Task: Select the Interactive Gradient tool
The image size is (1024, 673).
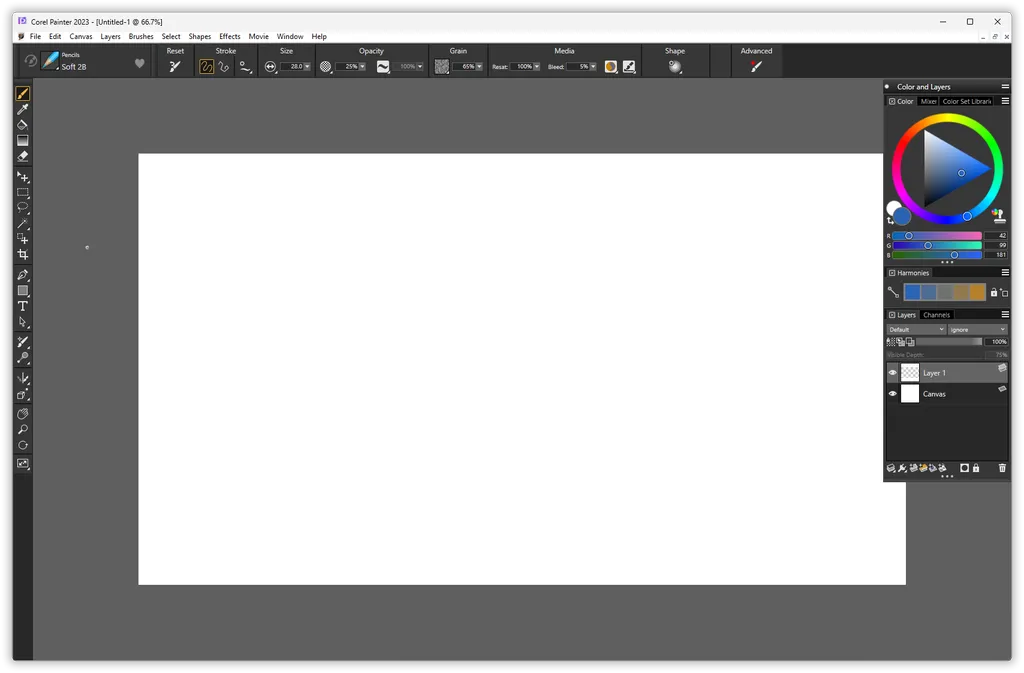Action: coord(22,140)
